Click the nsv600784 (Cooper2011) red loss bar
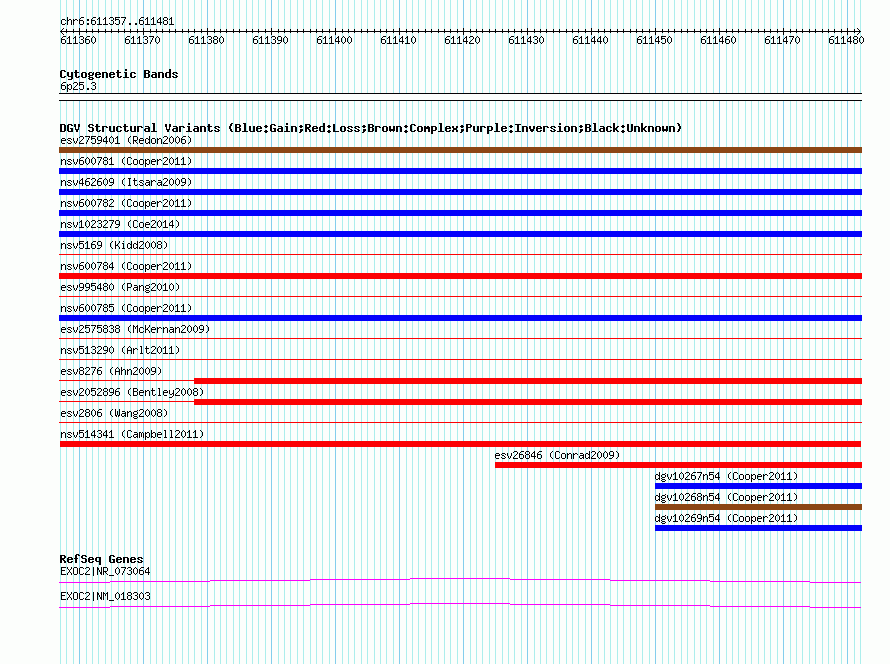Screen dimensions: 890x664 (460, 276)
